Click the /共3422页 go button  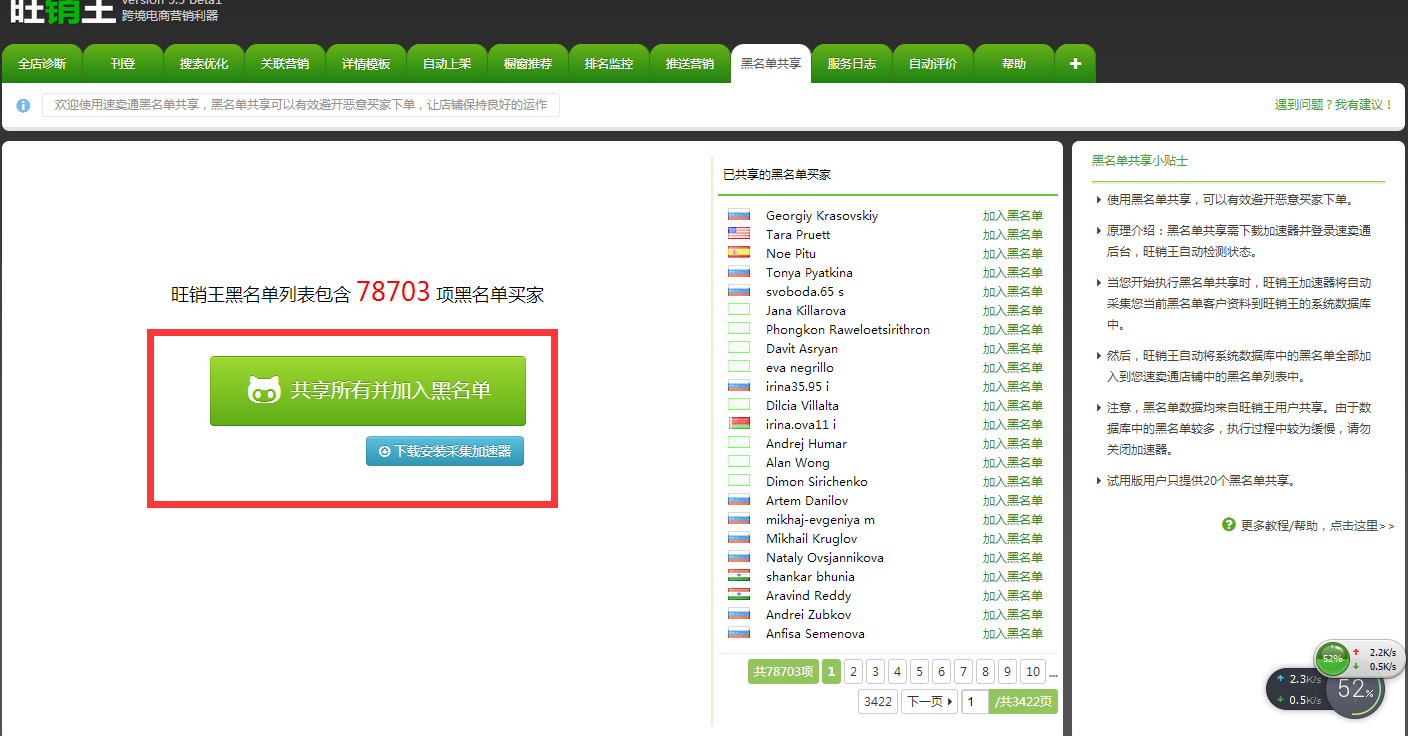click(x=1023, y=702)
